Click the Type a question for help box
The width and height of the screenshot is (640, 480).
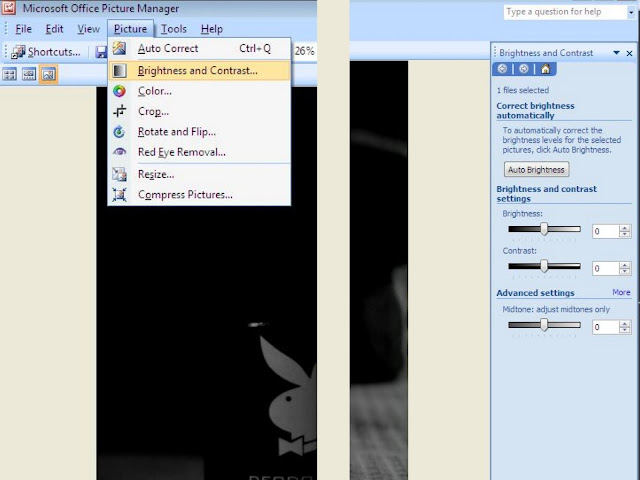565,12
